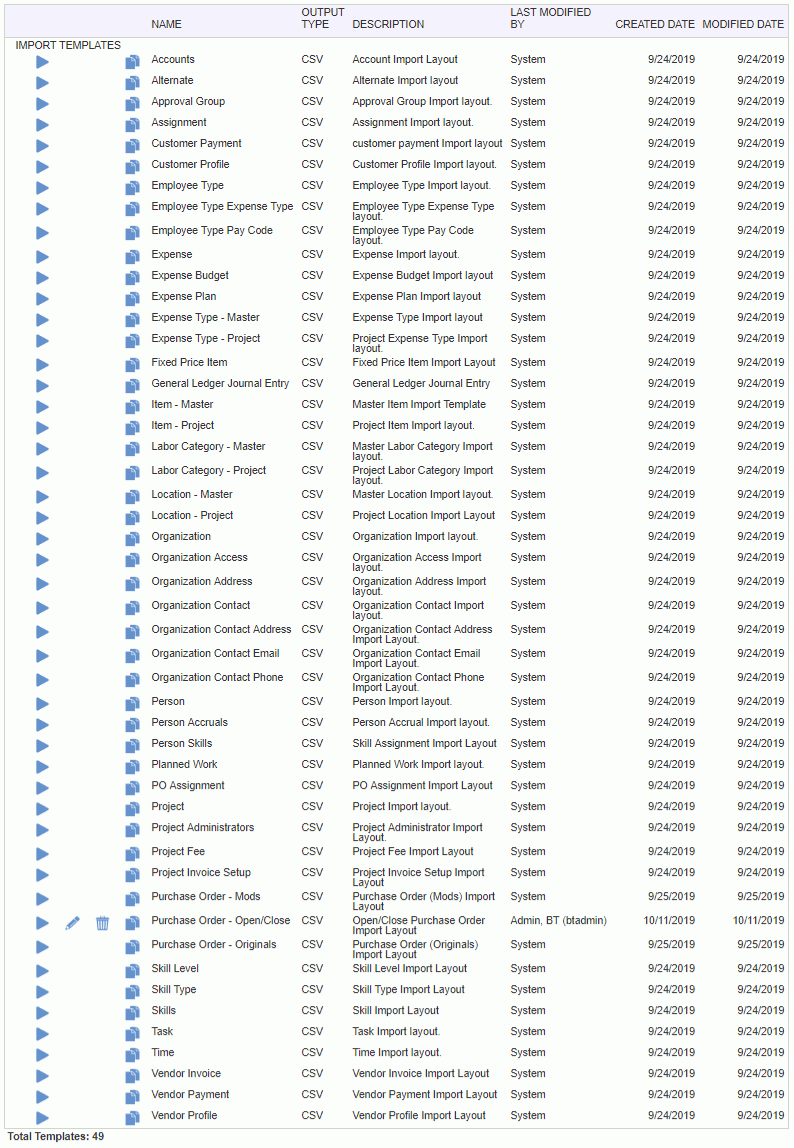Copy the Approval Group template

click(132, 104)
